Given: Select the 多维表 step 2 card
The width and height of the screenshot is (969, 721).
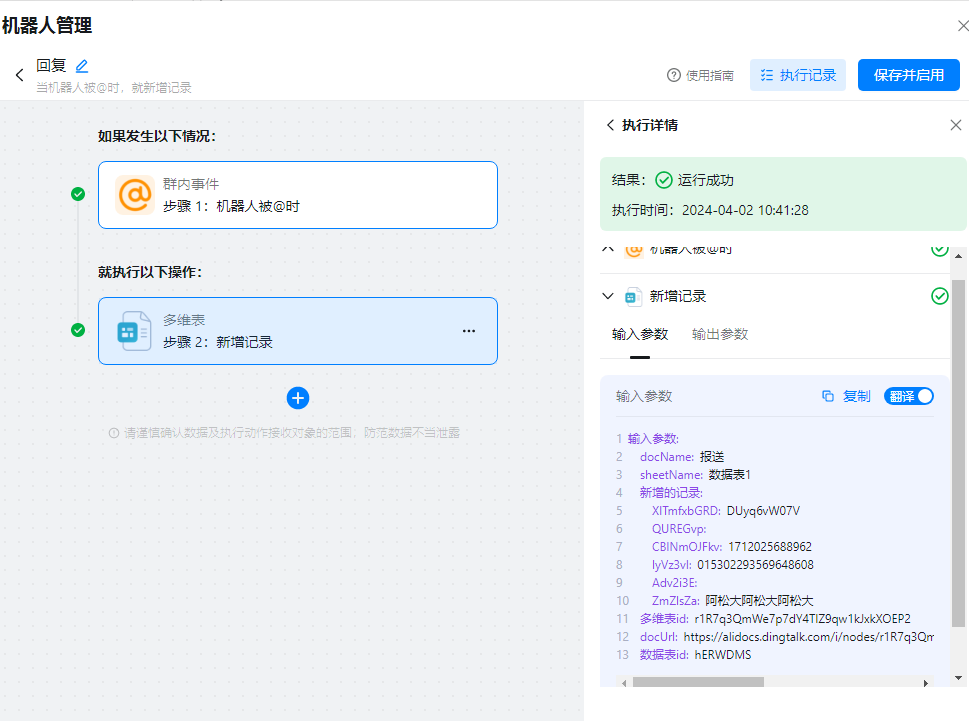Looking at the screenshot, I should [x=298, y=331].
